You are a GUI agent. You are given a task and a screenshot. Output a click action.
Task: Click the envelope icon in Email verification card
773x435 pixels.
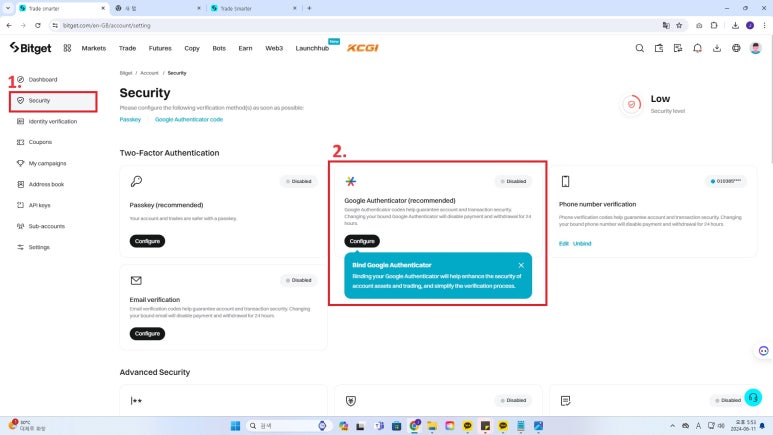(136, 281)
